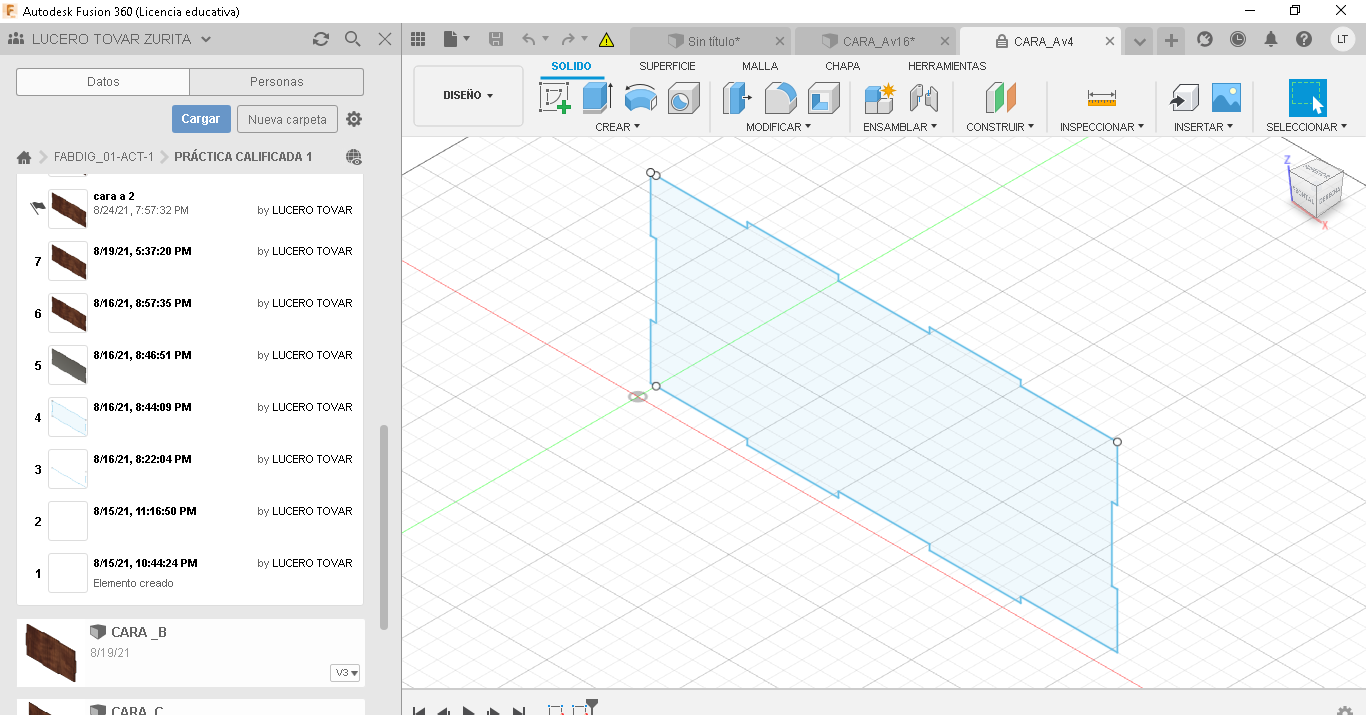The image size is (1366, 715).
Task: Open the Extensions icon in title bar
Action: click(1205, 39)
